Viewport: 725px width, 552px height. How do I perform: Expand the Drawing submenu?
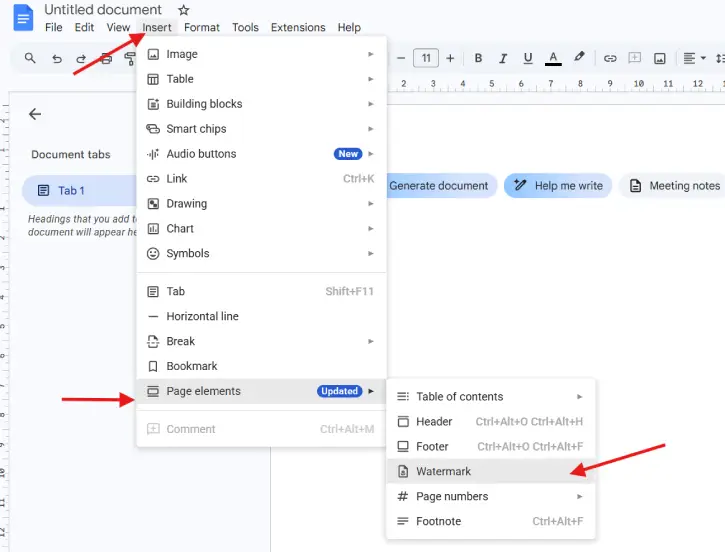261,204
